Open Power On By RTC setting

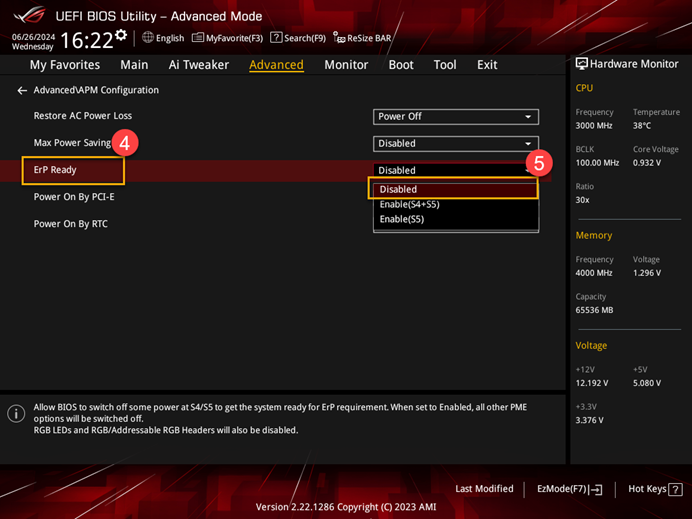[x=71, y=224]
